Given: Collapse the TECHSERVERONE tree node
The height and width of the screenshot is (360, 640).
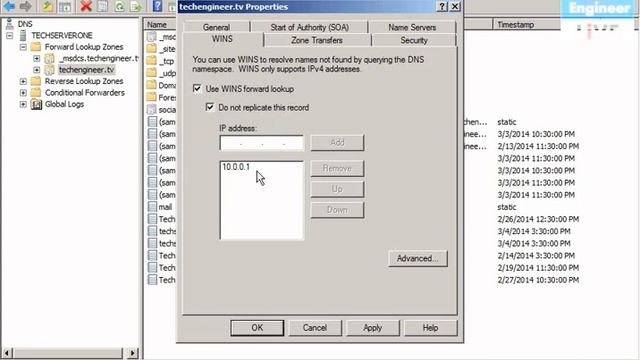Looking at the screenshot, I should pos(9,36).
